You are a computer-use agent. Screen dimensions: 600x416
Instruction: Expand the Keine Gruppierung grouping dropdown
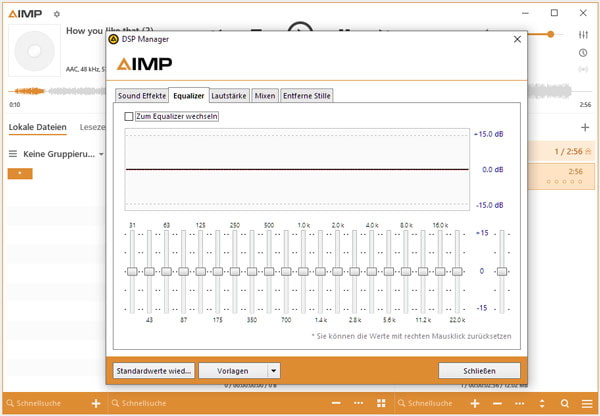102,154
